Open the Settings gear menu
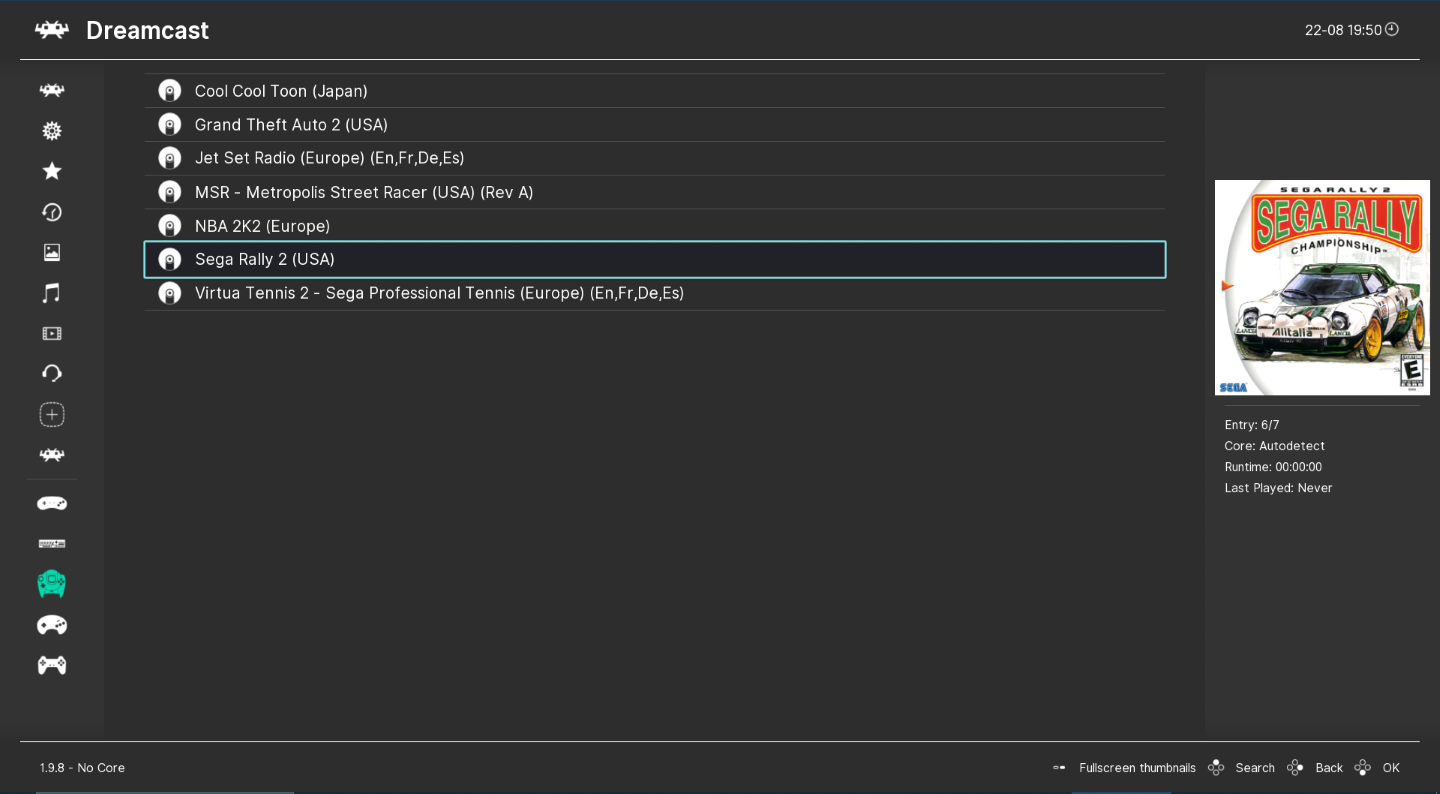The image size is (1440, 794). (x=51, y=130)
